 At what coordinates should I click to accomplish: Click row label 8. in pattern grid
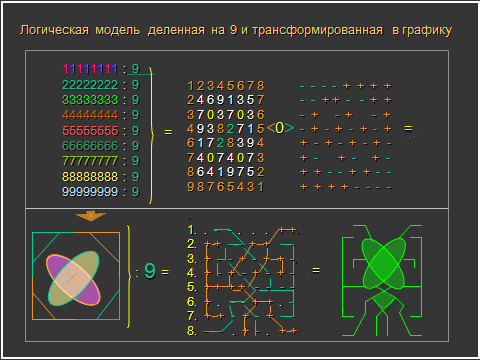(192, 331)
